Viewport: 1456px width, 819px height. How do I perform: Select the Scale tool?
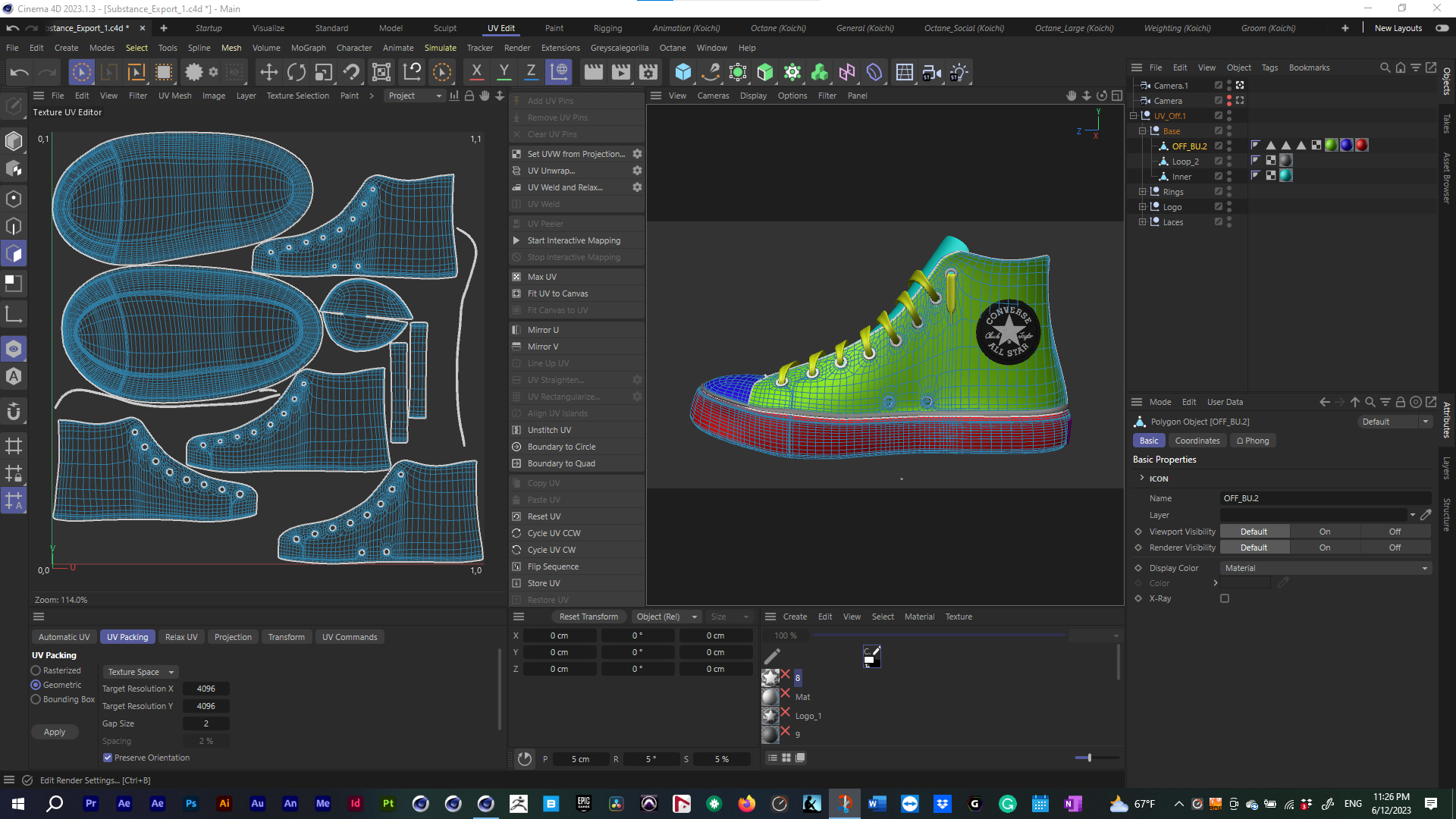[324, 72]
